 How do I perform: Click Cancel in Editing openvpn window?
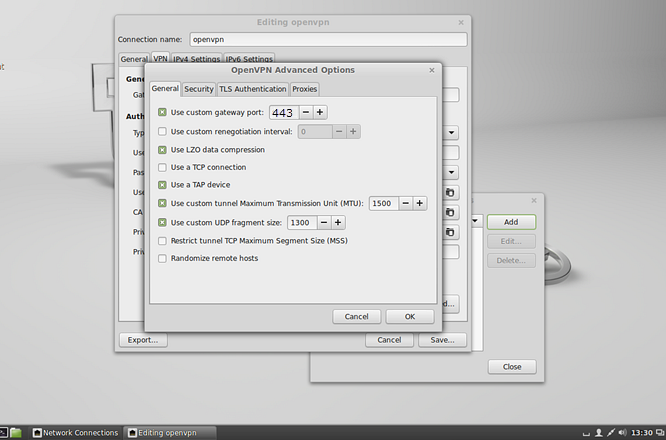tap(389, 340)
